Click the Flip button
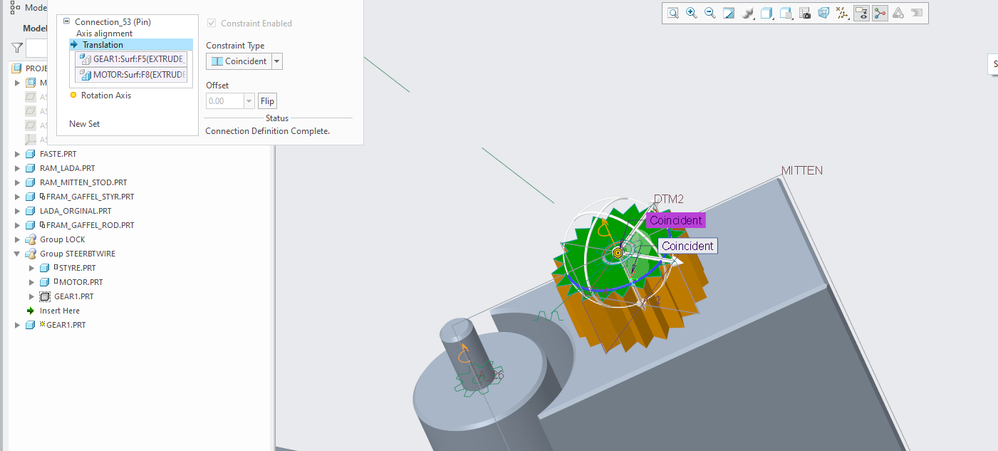 click(x=267, y=101)
